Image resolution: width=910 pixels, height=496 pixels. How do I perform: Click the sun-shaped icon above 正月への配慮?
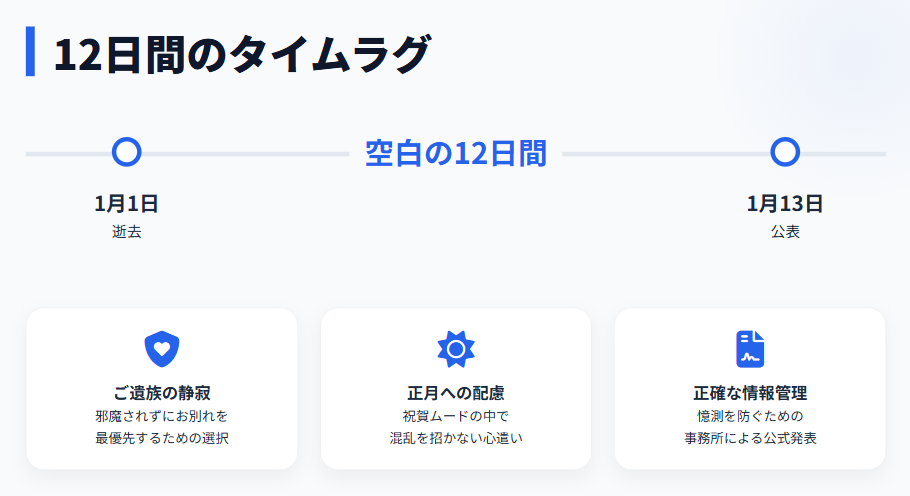click(x=456, y=348)
